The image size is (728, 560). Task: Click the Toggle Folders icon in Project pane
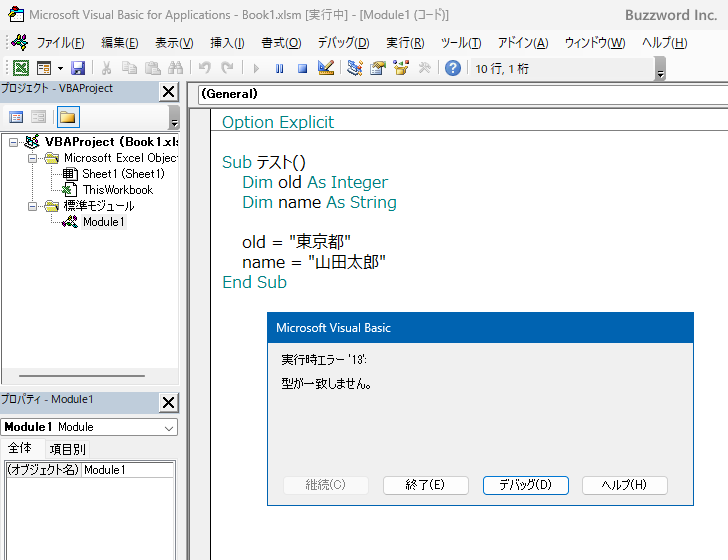(x=68, y=117)
